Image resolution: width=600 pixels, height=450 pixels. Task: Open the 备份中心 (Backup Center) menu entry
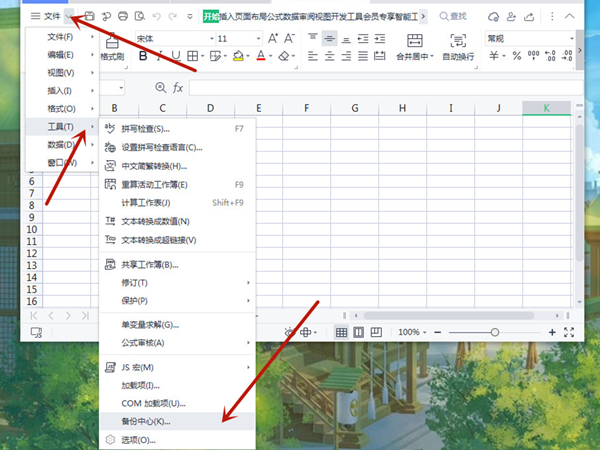pos(145,421)
